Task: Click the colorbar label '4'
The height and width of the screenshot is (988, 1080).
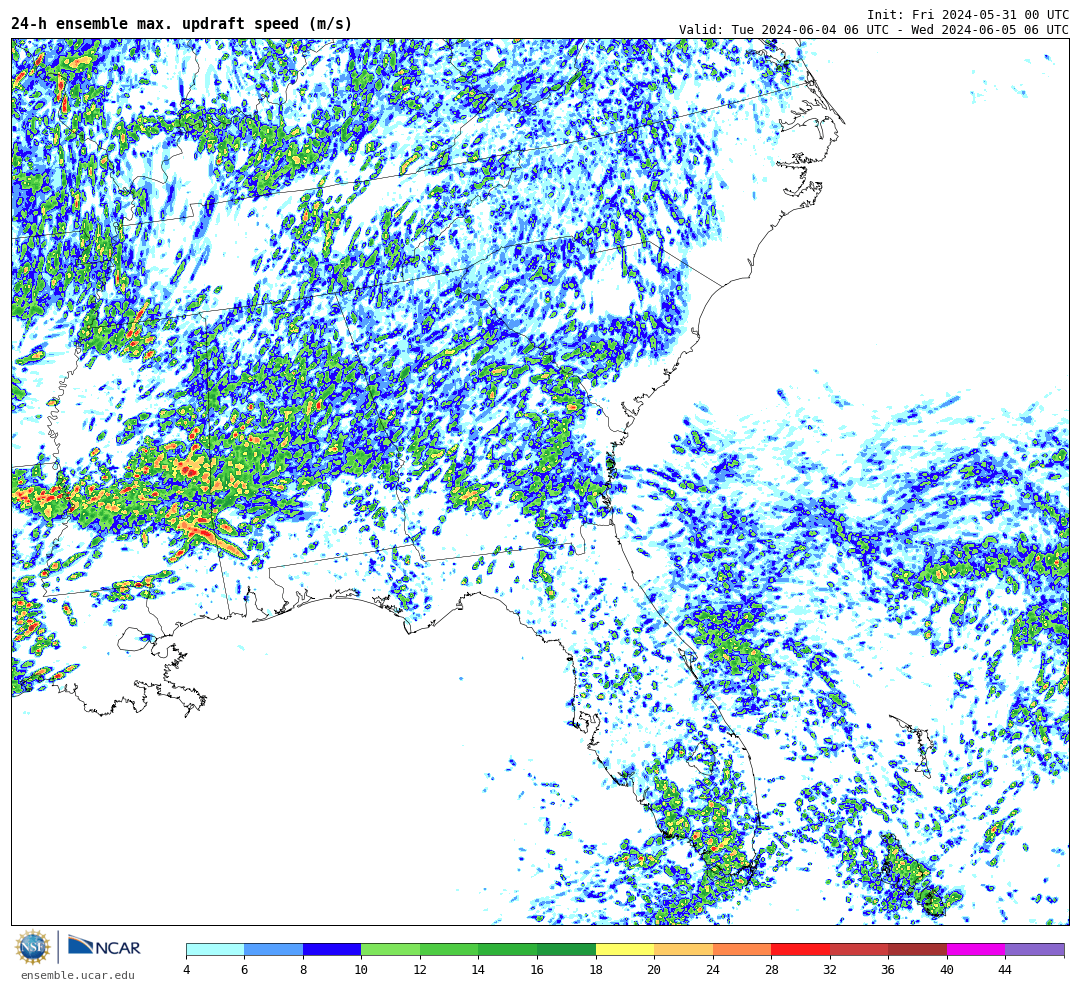Action: point(186,969)
